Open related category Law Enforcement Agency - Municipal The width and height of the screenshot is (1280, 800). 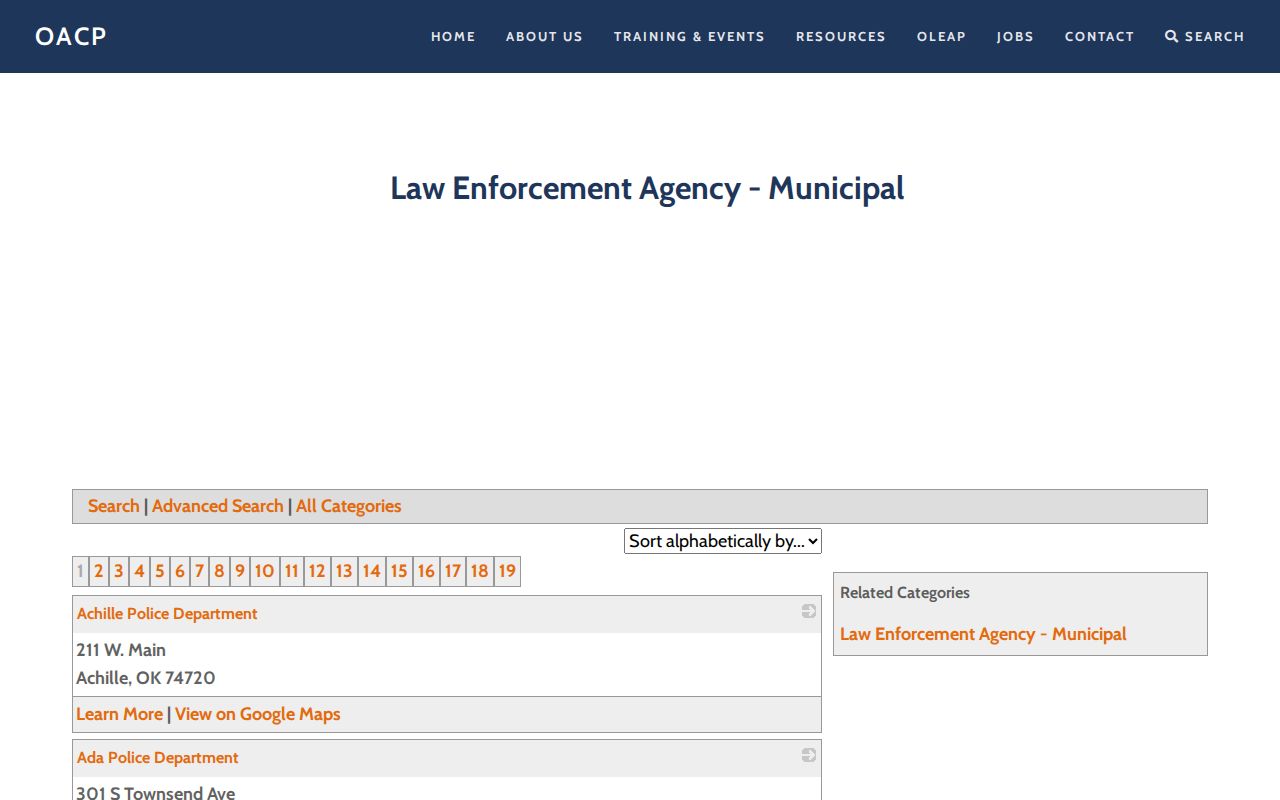pyautogui.click(x=983, y=634)
